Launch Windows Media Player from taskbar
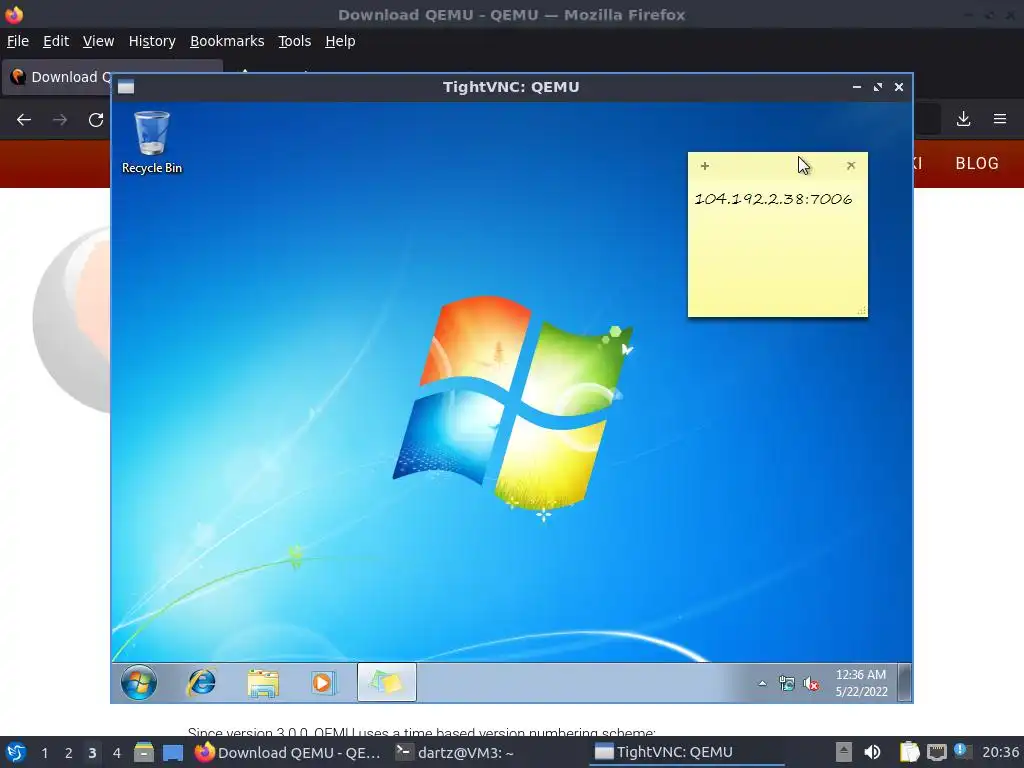This screenshot has height=768, width=1024. [323, 683]
